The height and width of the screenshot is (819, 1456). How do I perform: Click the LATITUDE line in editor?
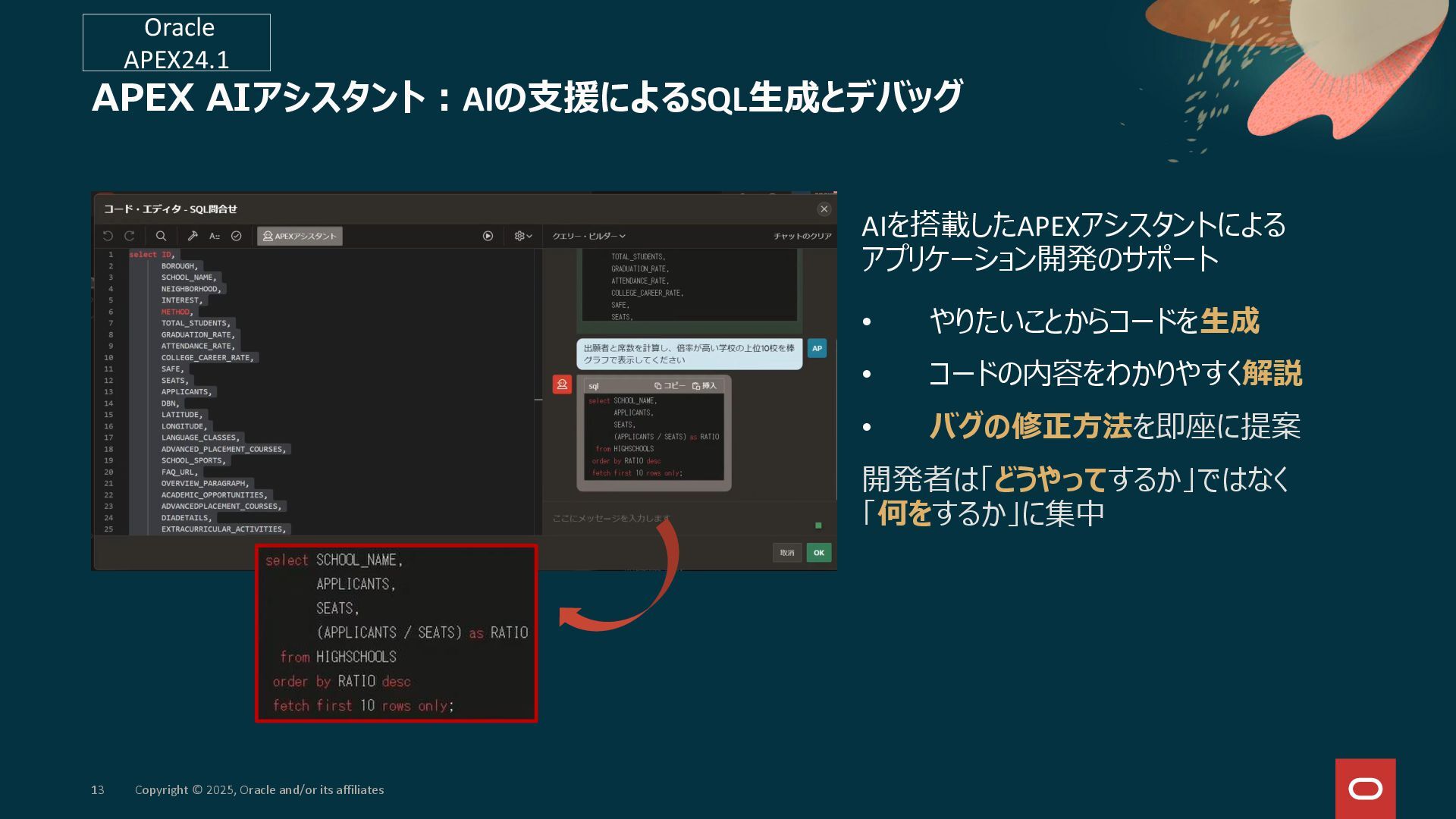click(x=182, y=415)
